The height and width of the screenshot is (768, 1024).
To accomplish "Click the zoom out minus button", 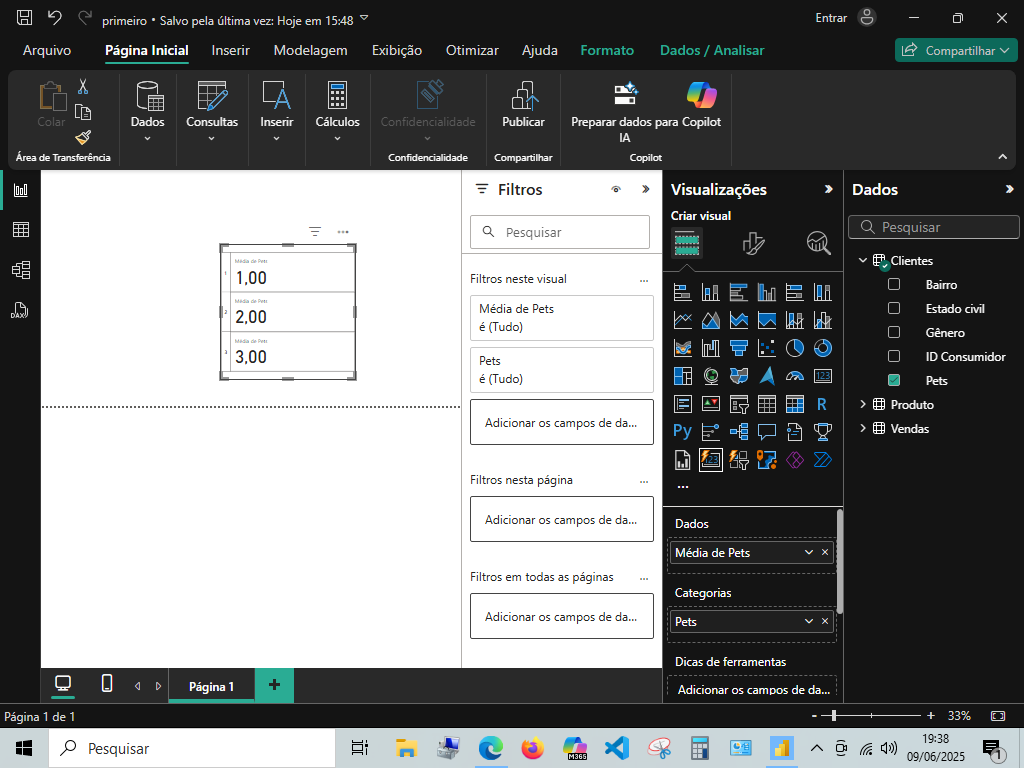I will point(814,716).
